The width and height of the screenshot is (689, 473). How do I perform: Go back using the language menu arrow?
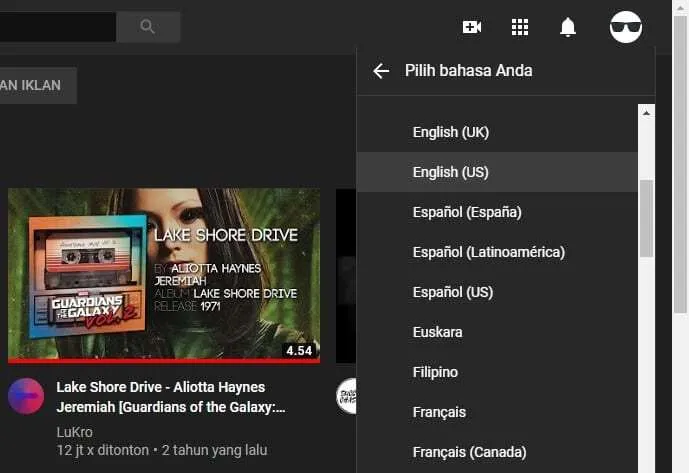coord(381,71)
